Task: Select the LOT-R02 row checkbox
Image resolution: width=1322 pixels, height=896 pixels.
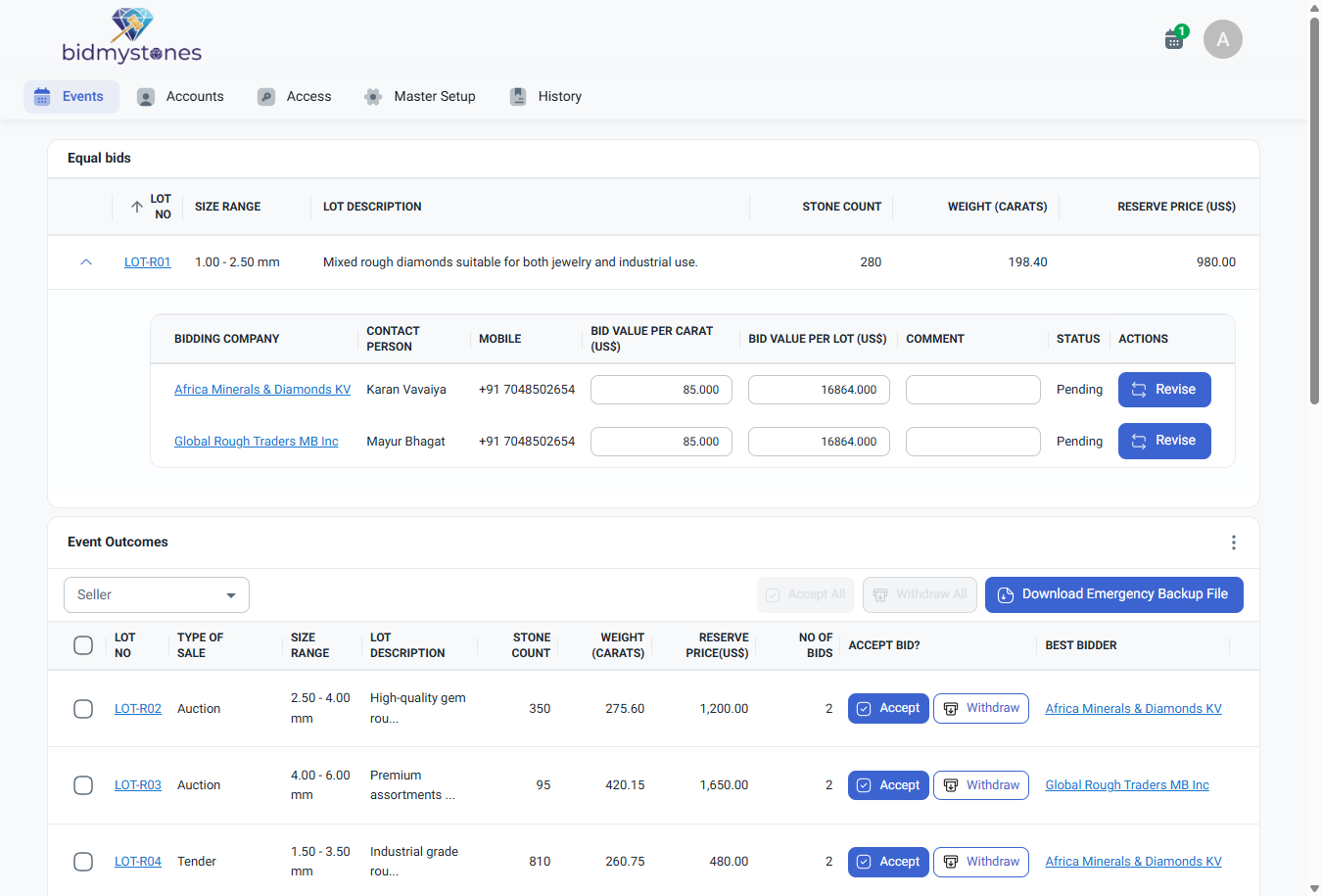Action: pos(83,709)
